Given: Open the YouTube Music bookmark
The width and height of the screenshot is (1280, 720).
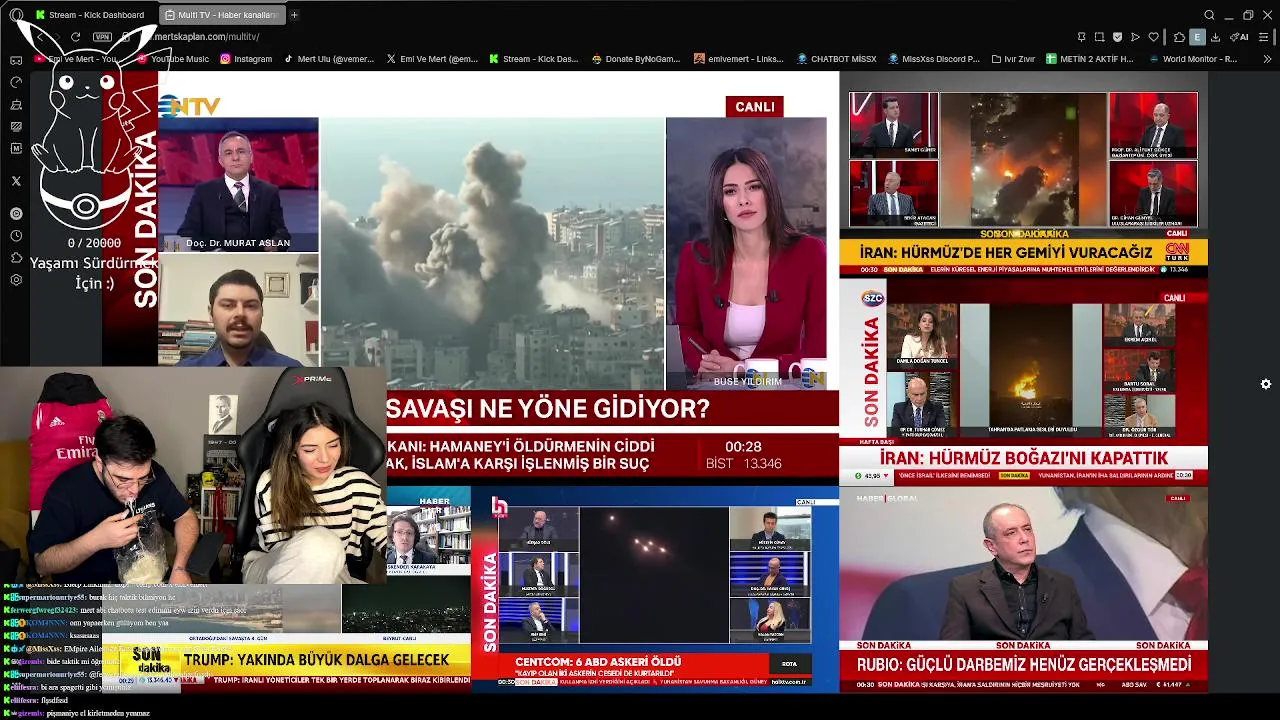Looking at the screenshot, I should [172, 59].
